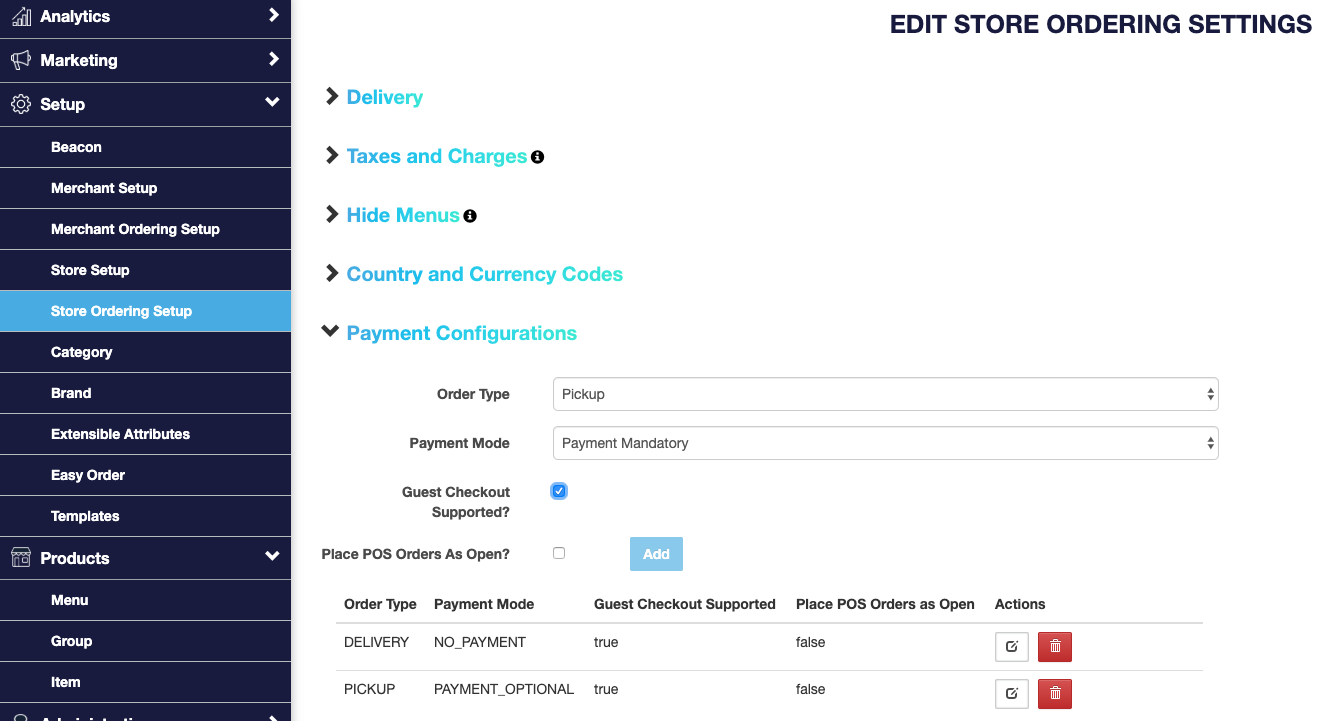
Task: Click the Setup gear icon
Action: (21, 104)
